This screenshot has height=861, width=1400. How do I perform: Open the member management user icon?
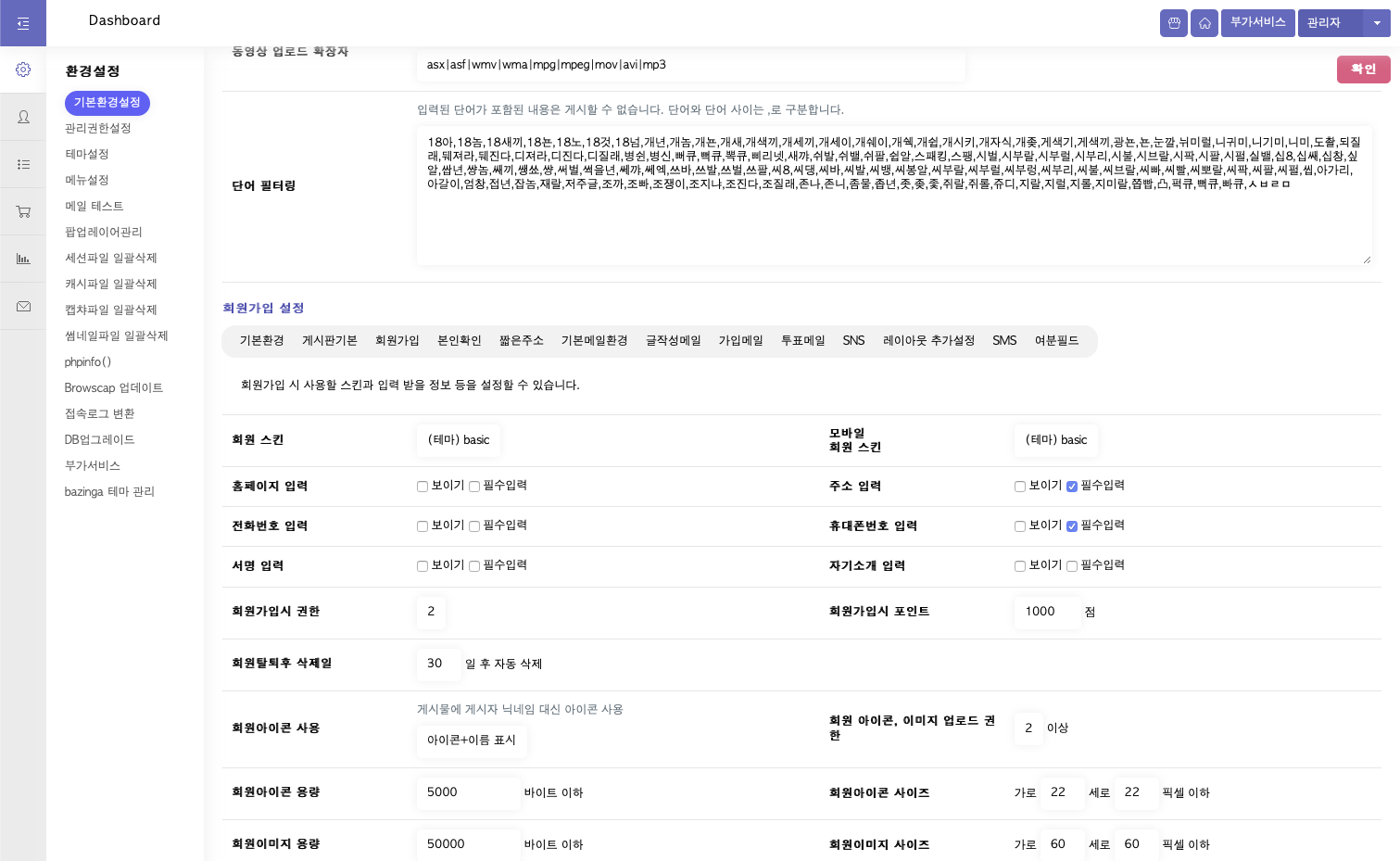[23, 117]
